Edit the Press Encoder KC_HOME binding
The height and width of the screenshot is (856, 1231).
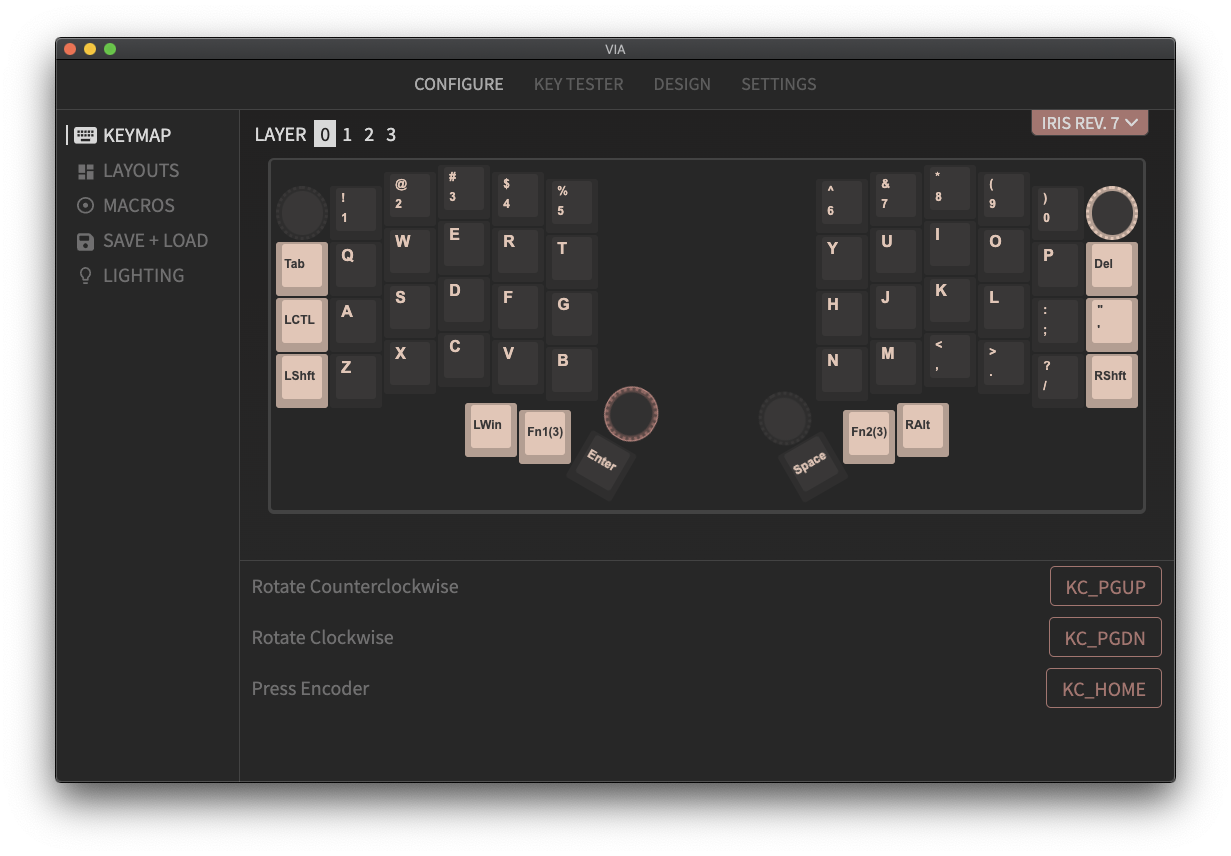(x=1103, y=688)
